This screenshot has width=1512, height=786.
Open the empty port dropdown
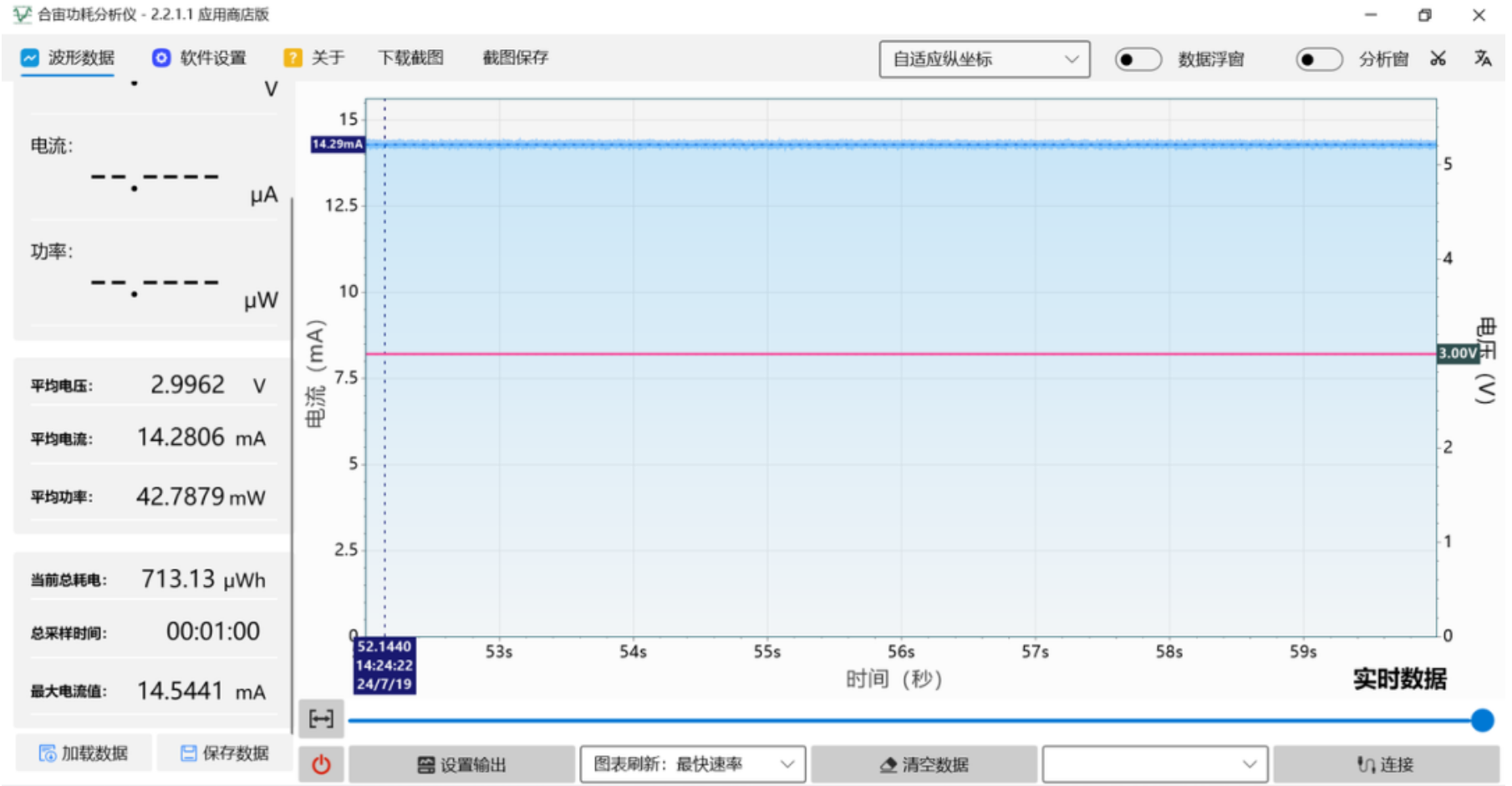(1155, 765)
